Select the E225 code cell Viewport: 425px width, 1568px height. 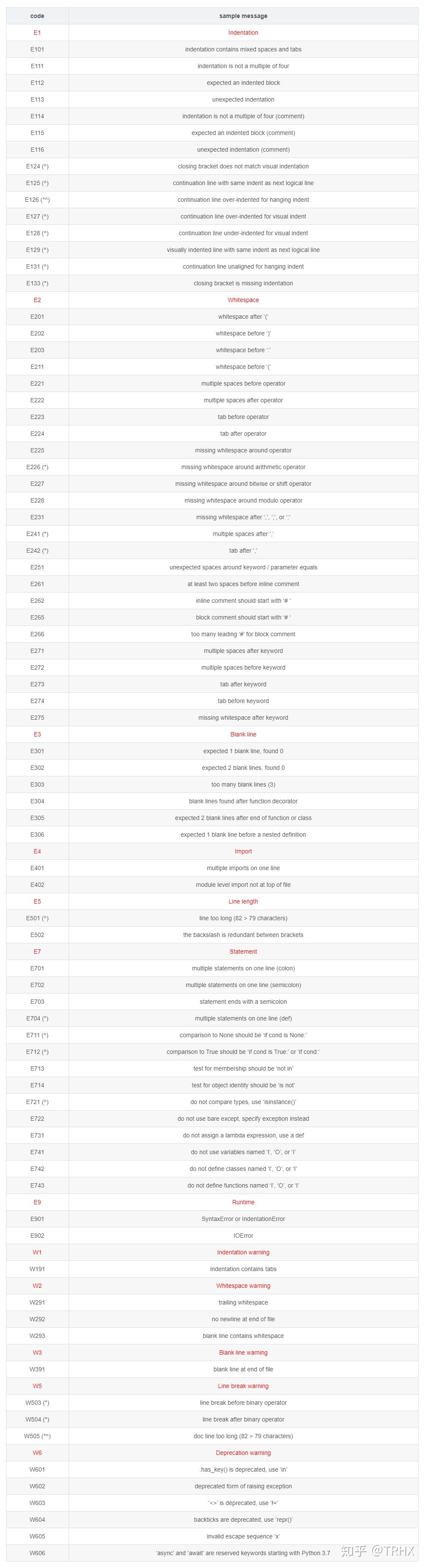coord(37,450)
